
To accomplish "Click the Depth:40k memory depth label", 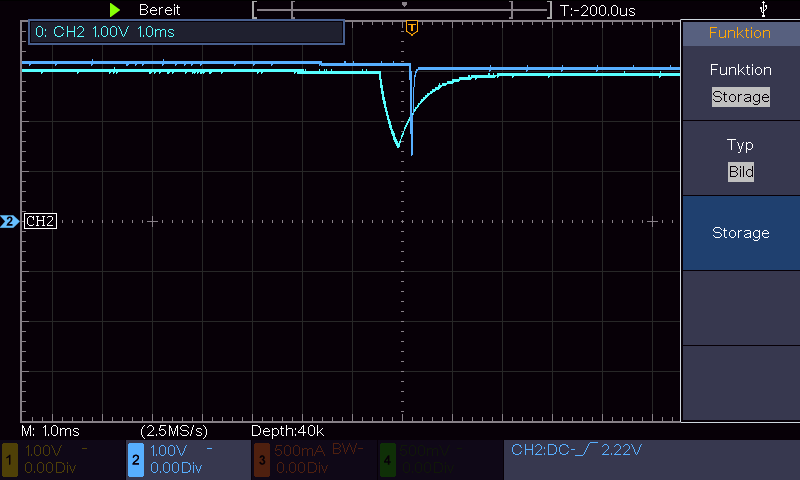I will 288,431.
